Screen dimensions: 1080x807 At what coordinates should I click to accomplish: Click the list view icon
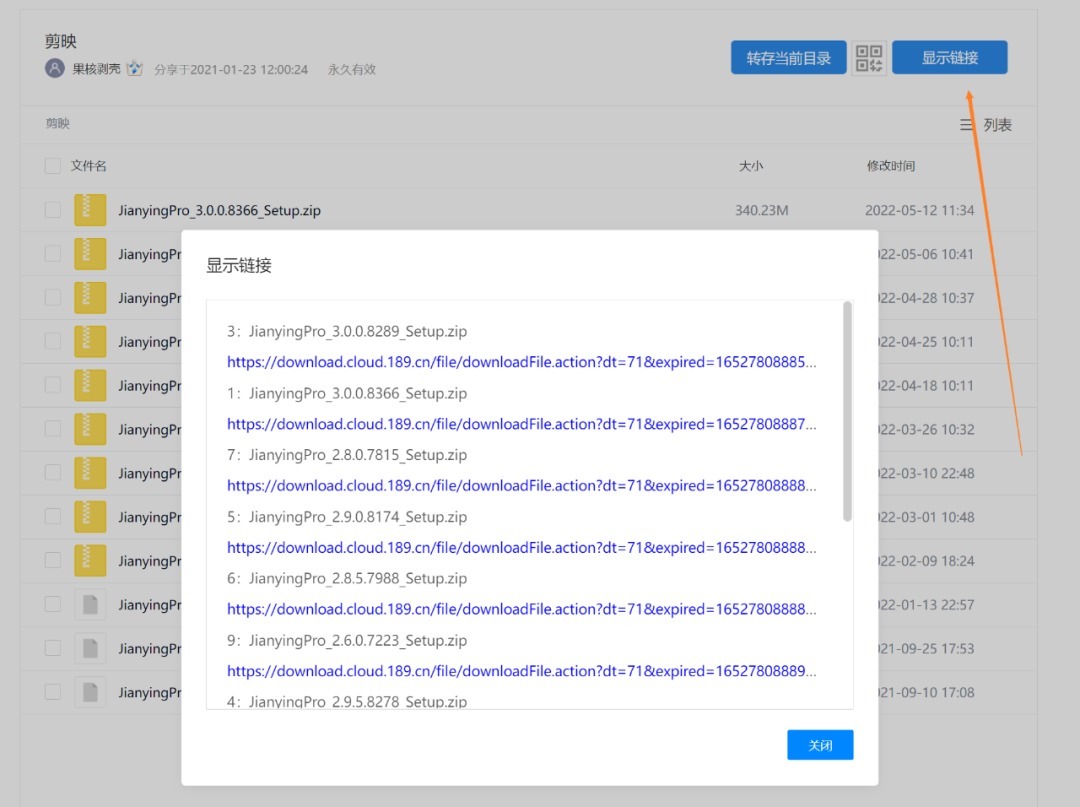967,125
